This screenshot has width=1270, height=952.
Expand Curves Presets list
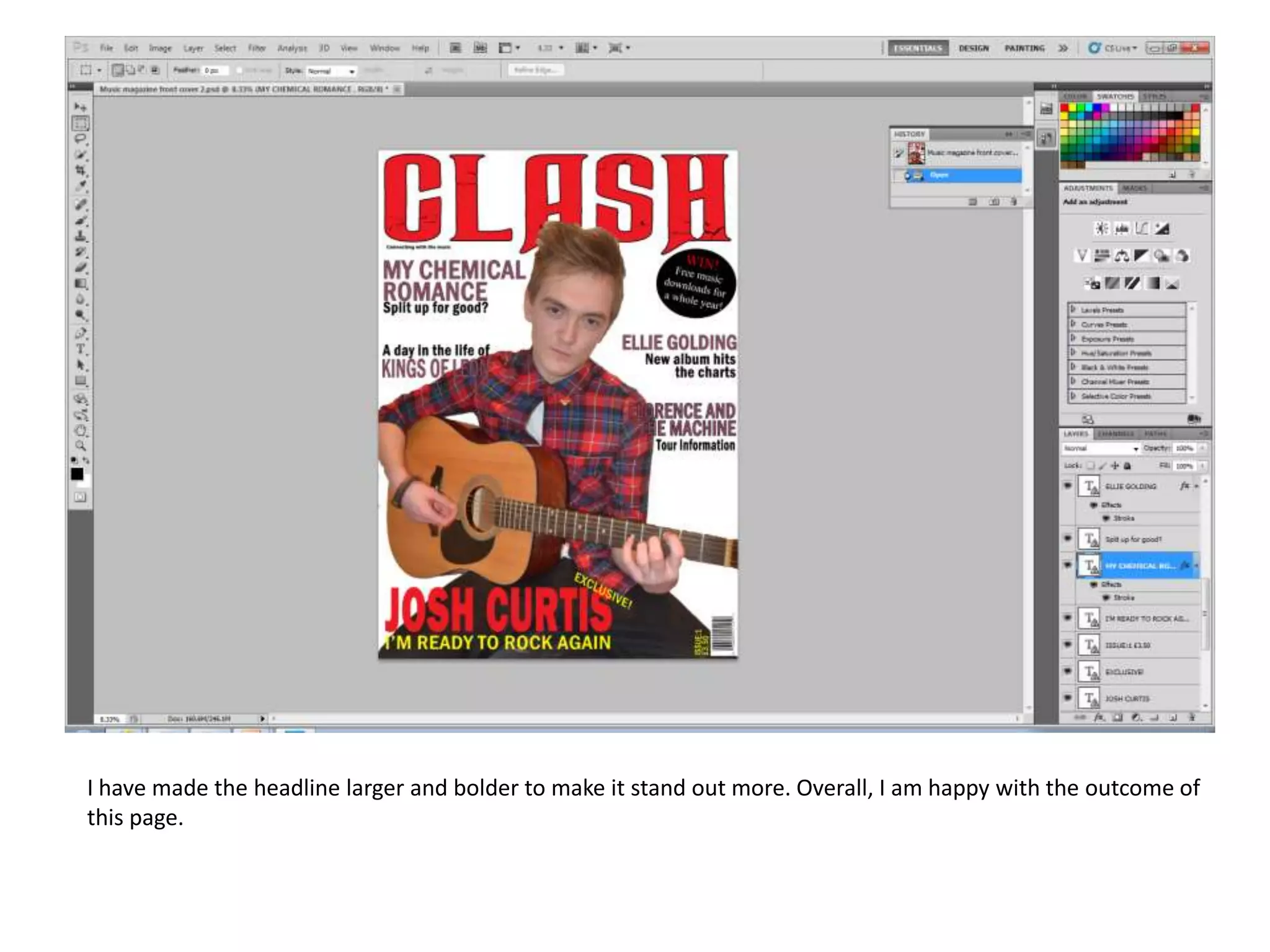point(1073,324)
